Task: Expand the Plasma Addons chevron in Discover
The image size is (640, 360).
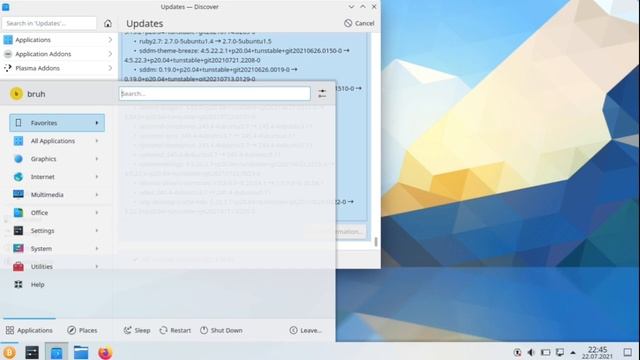Action: pyautogui.click(x=110, y=68)
